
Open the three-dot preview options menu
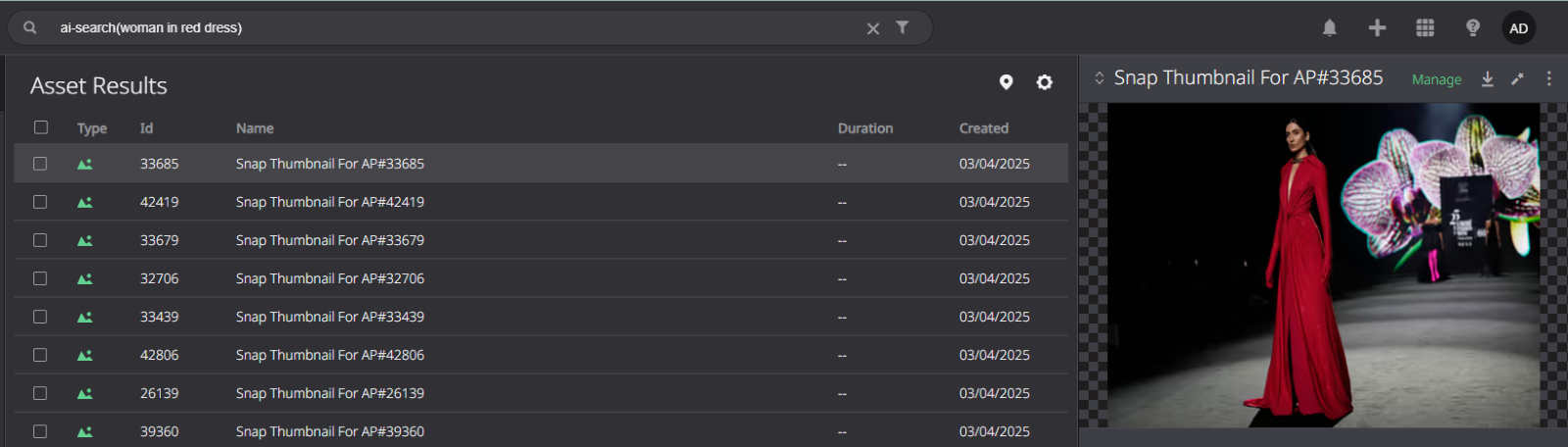[x=1548, y=78]
